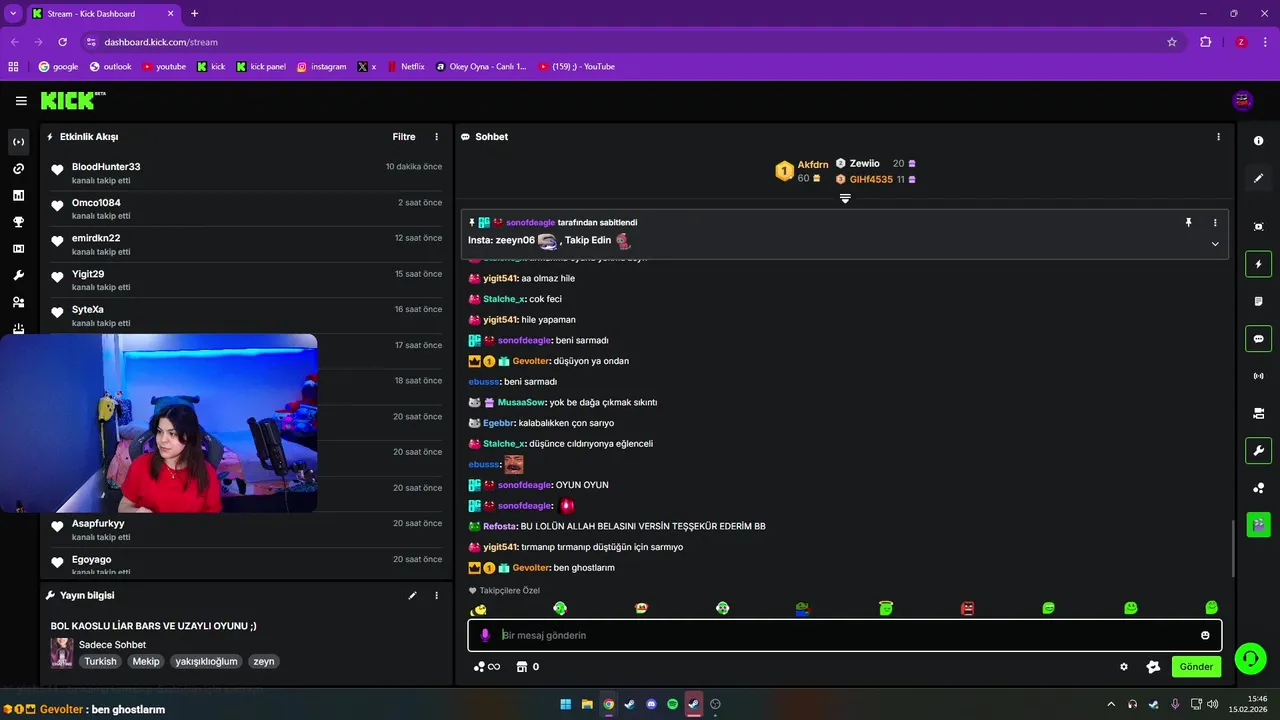The height and width of the screenshot is (720, 1280).
Task: Click the screen-capture icon in right sidebar
Action: (x=1258, y=227)
